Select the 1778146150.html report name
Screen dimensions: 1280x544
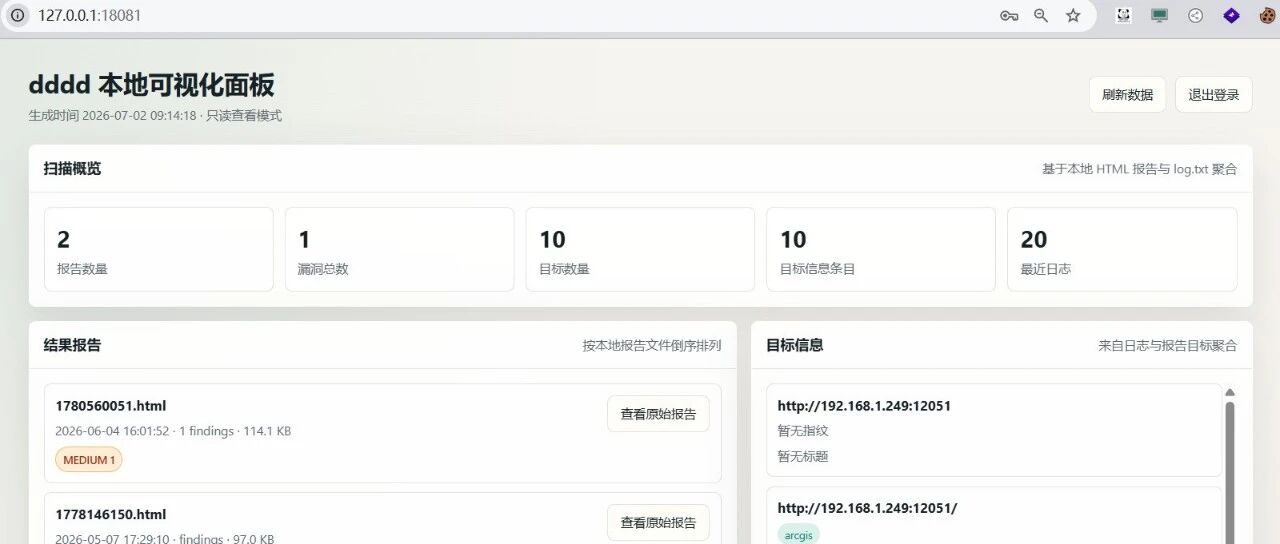111,514
